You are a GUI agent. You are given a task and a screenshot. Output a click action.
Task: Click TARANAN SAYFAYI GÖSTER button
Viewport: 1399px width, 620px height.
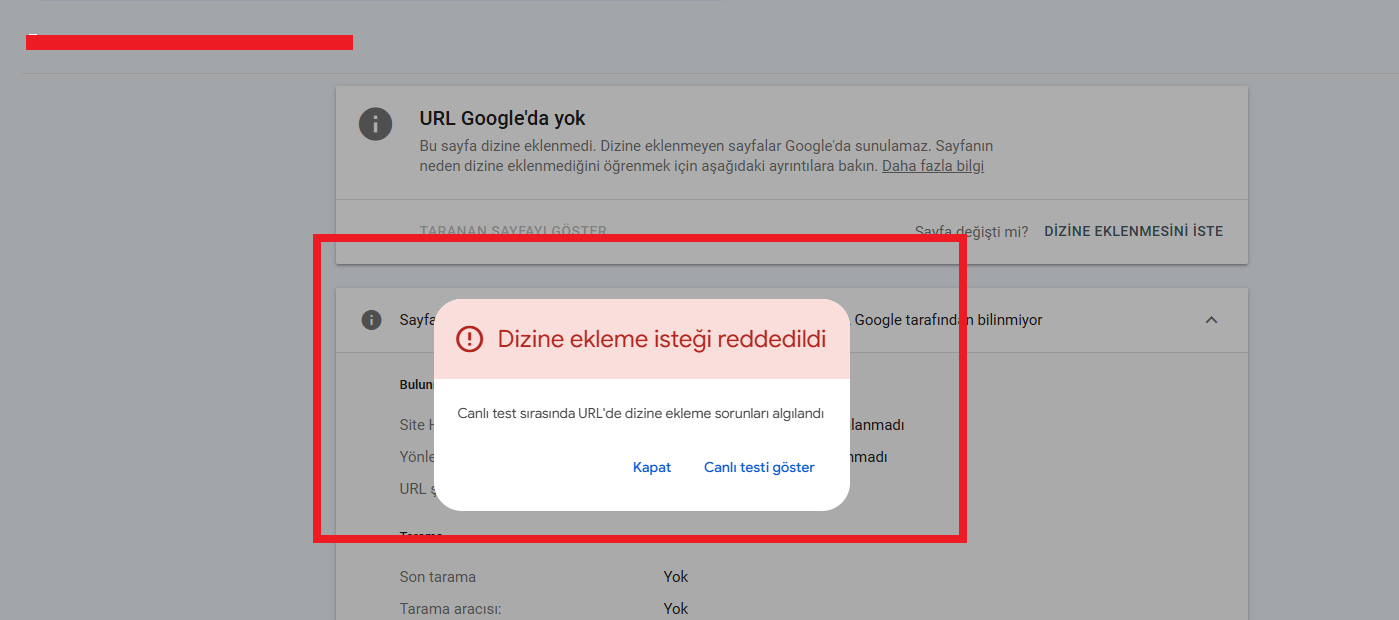coord(513,231)
